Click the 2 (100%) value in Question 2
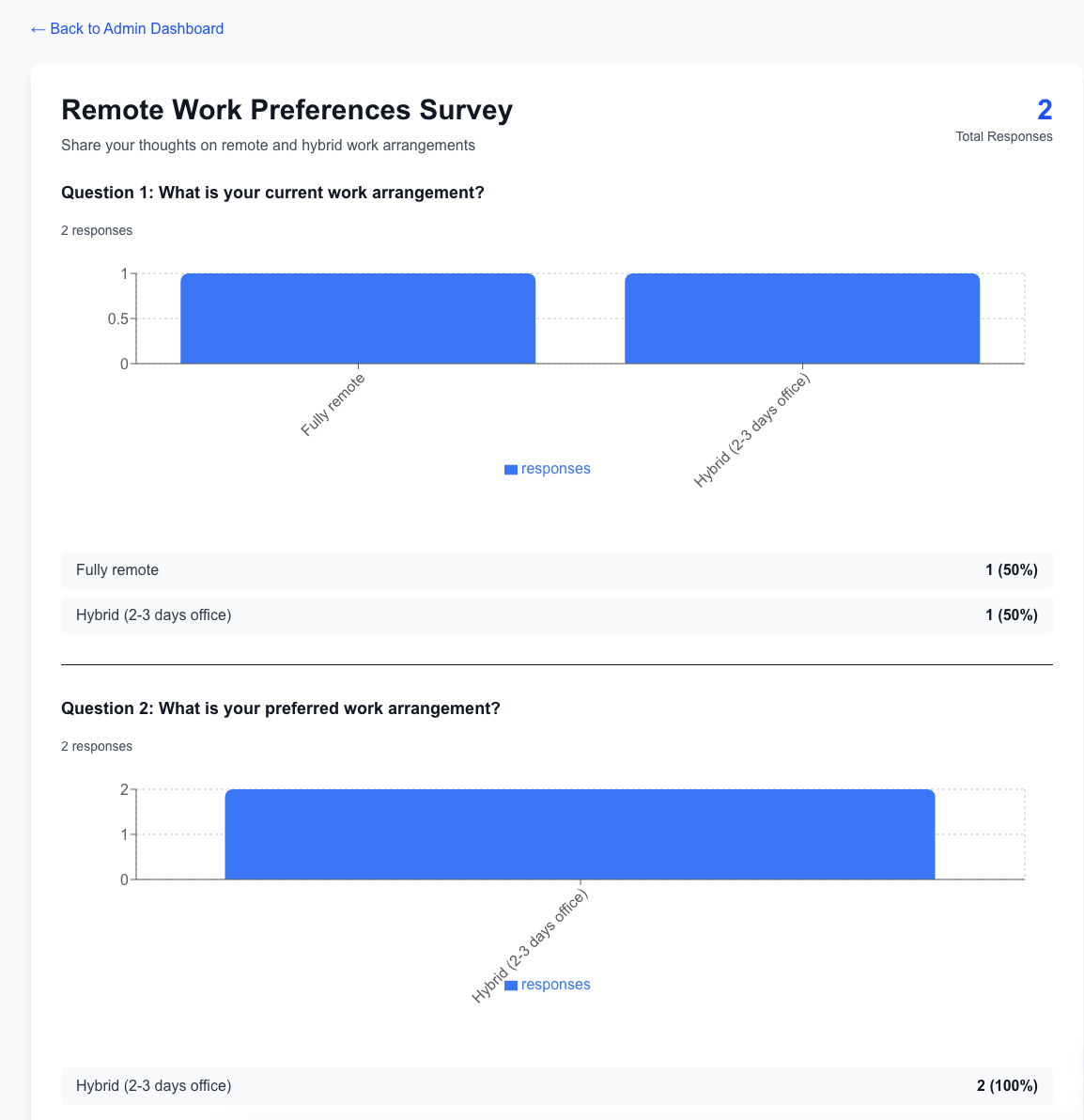Image resolution: width=1084 pixels, height=1120 pixels. (1007, 1086)
